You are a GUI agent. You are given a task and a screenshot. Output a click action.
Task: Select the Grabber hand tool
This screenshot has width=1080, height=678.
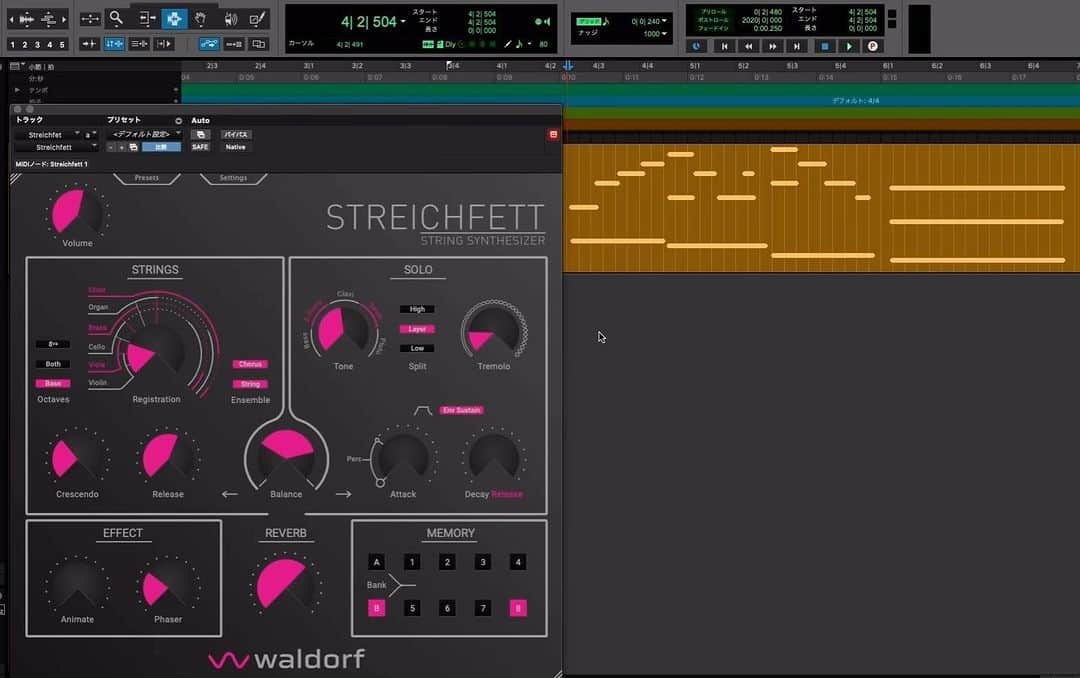200,19
